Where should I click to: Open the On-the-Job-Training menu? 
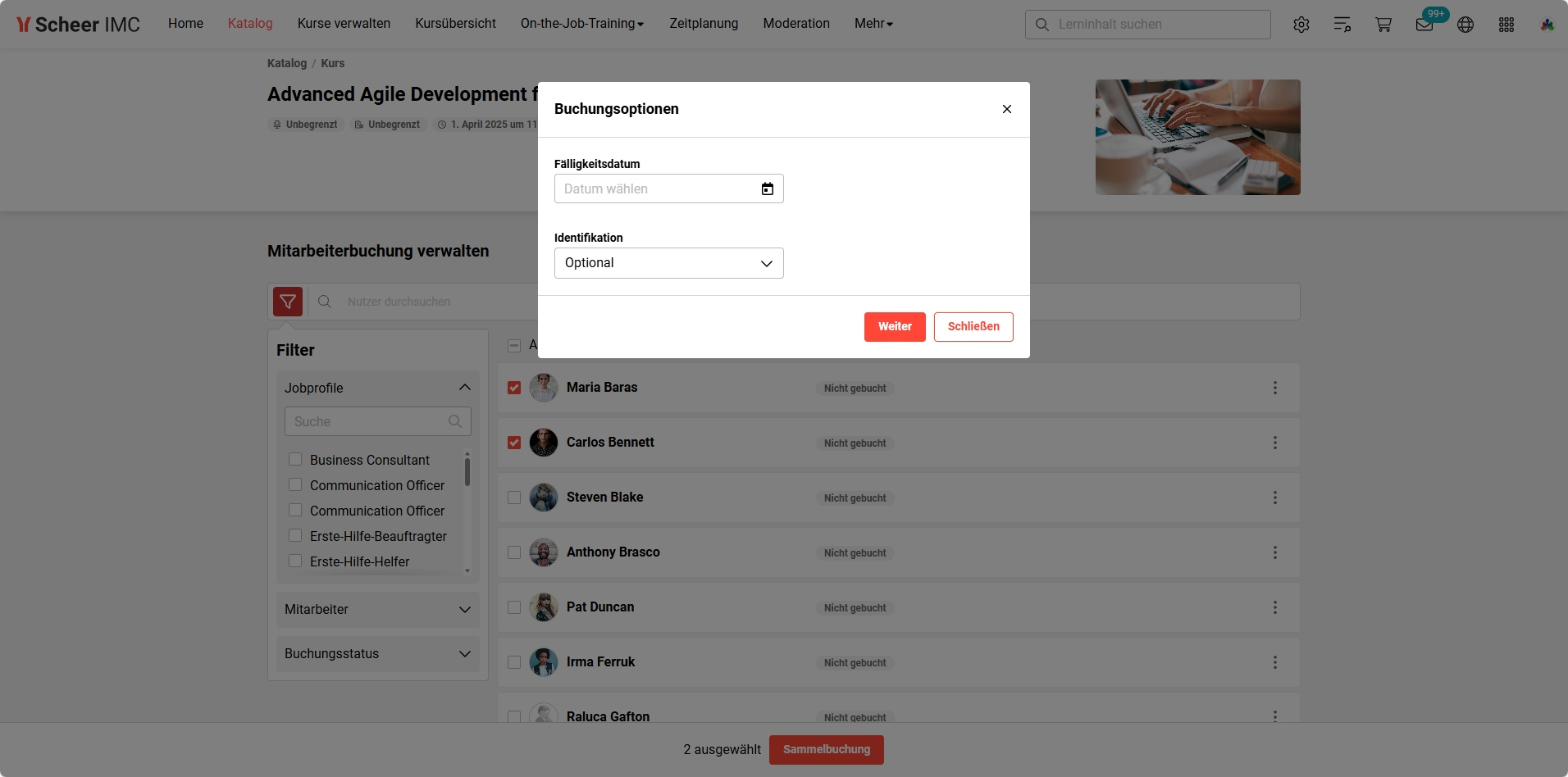[x=582, y=24]
